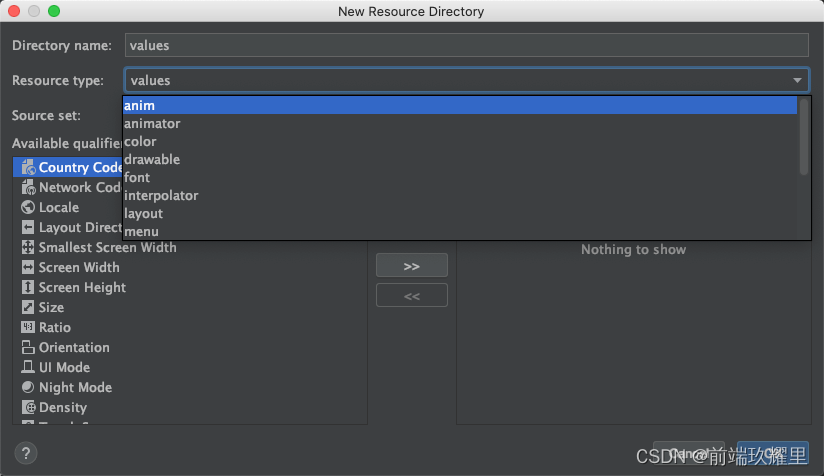Select Smallest Screen Width qualifier

[190, 247]
